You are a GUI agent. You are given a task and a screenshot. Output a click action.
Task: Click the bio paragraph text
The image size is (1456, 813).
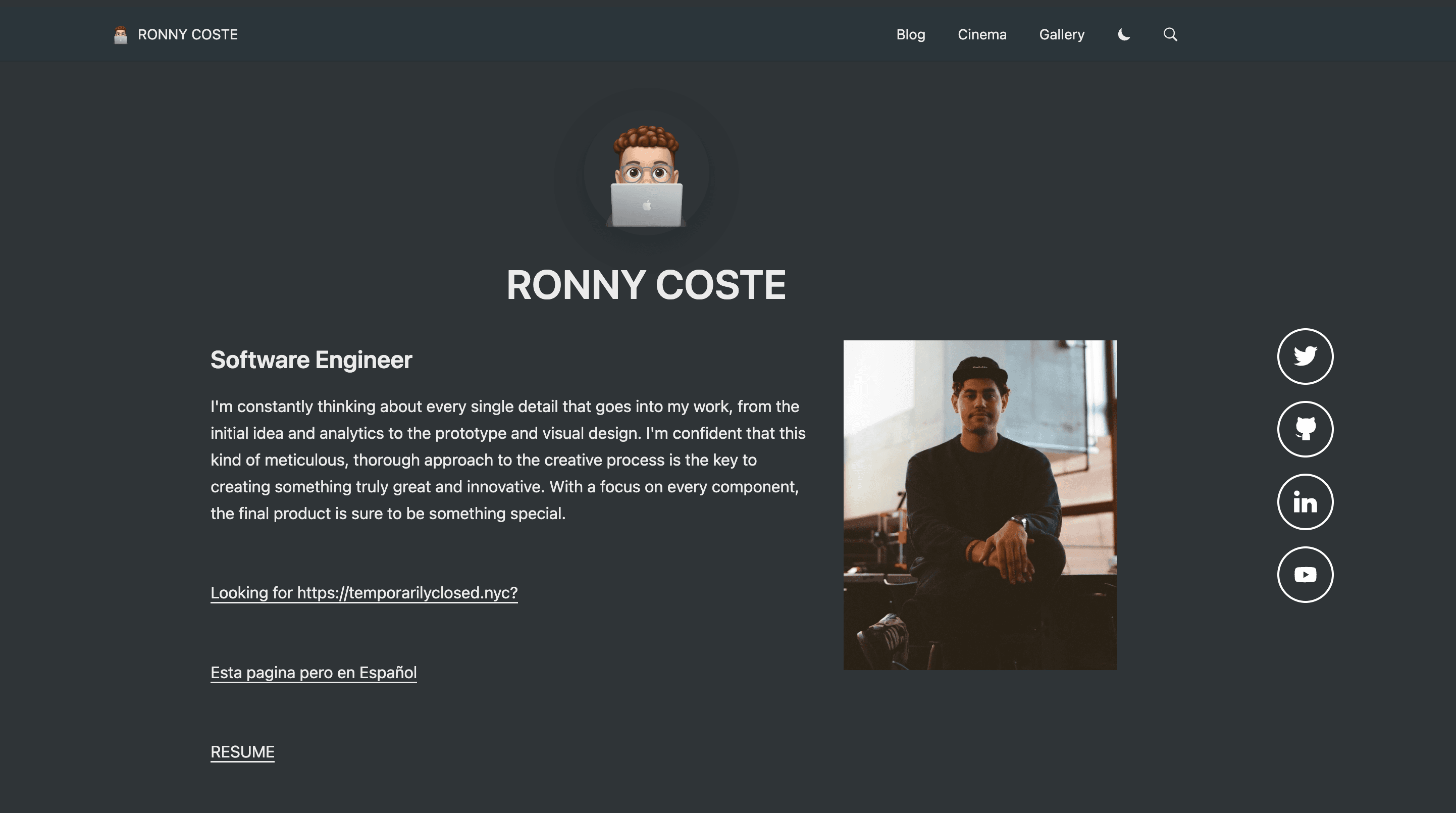[x=507, y=460]
